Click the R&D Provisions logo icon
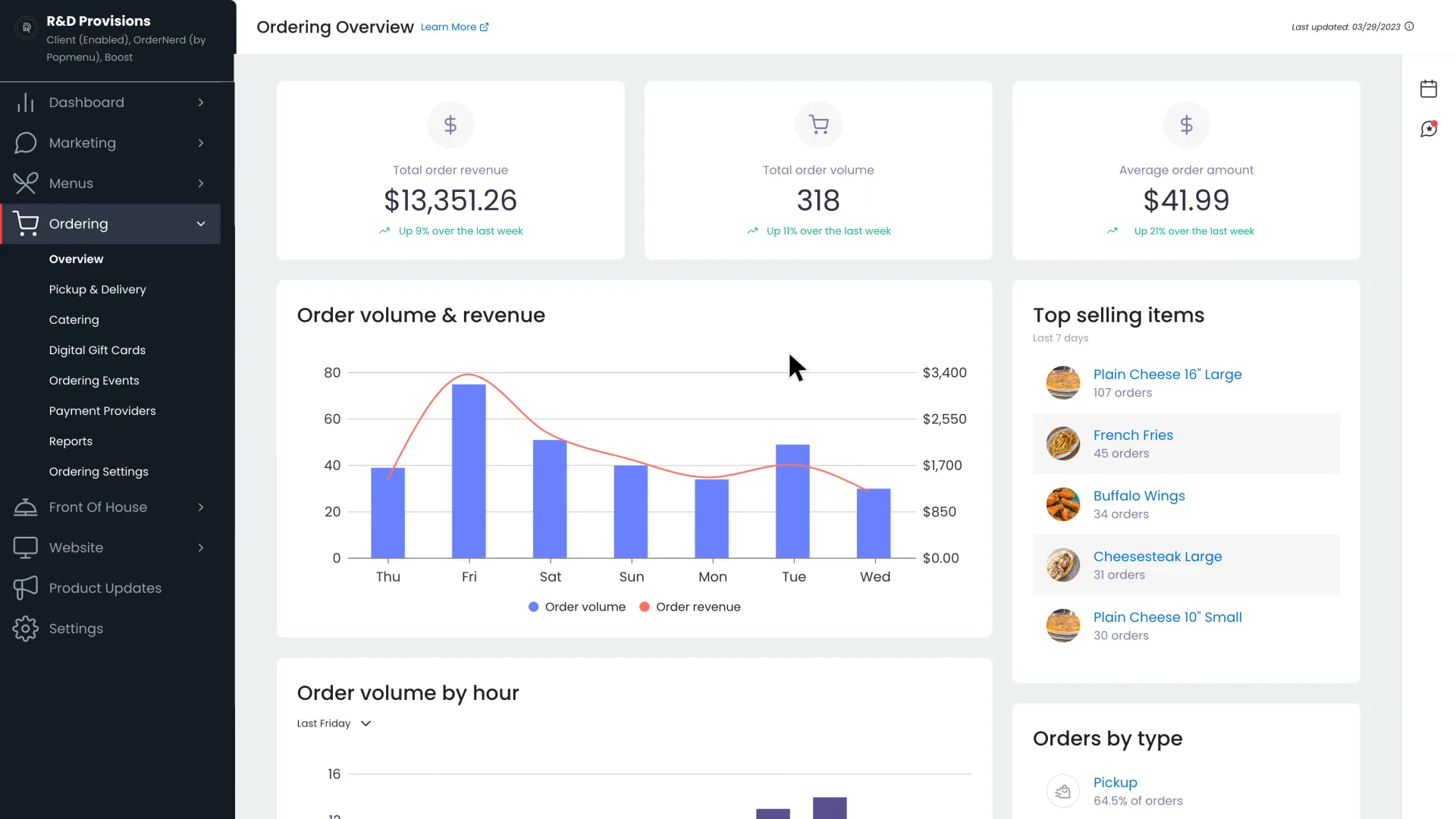Viewport: 1456px width, 819px height. point(27,28)
